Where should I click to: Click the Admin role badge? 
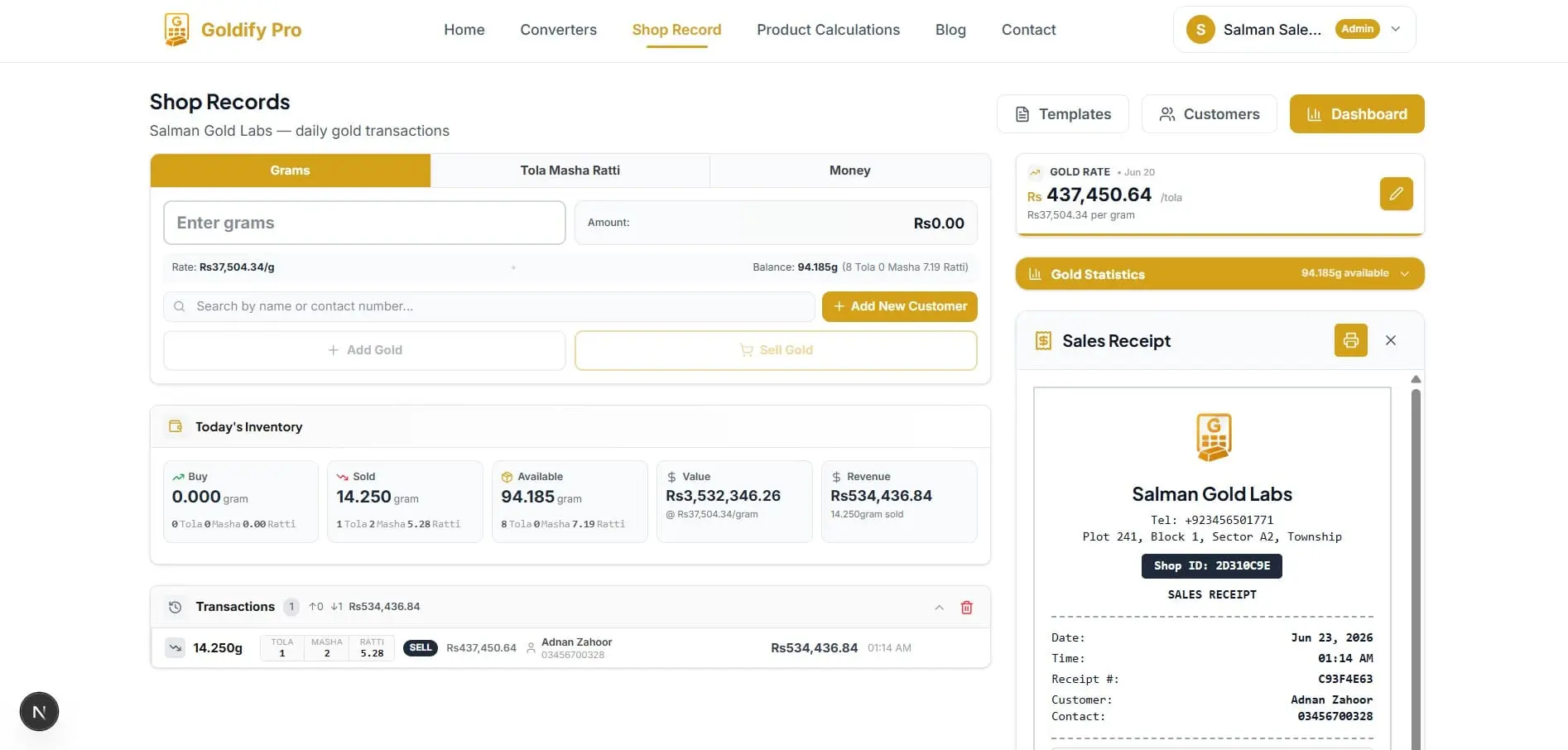pyautogui.click(x=1357, y=29)
